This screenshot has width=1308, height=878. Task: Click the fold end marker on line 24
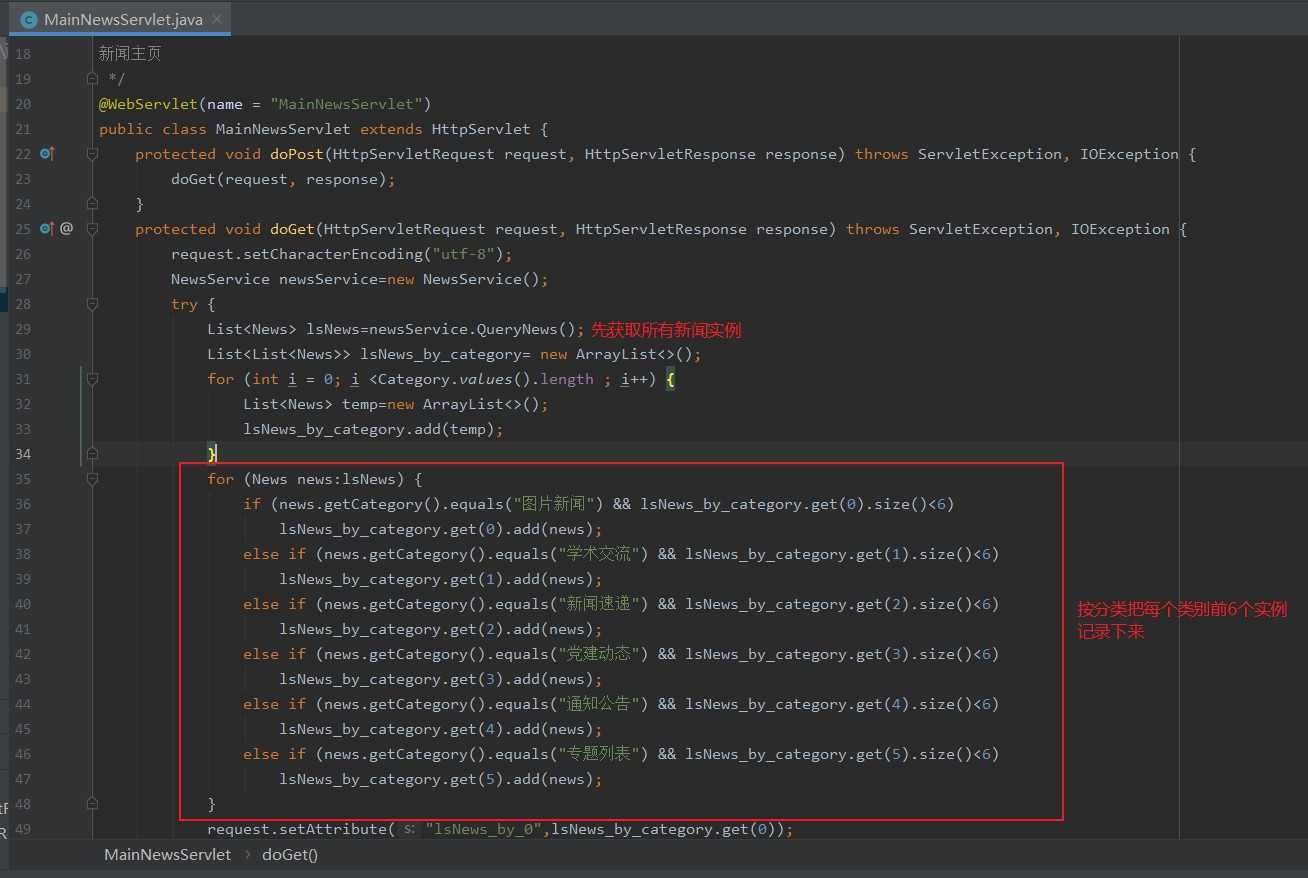tap(92, 204)
